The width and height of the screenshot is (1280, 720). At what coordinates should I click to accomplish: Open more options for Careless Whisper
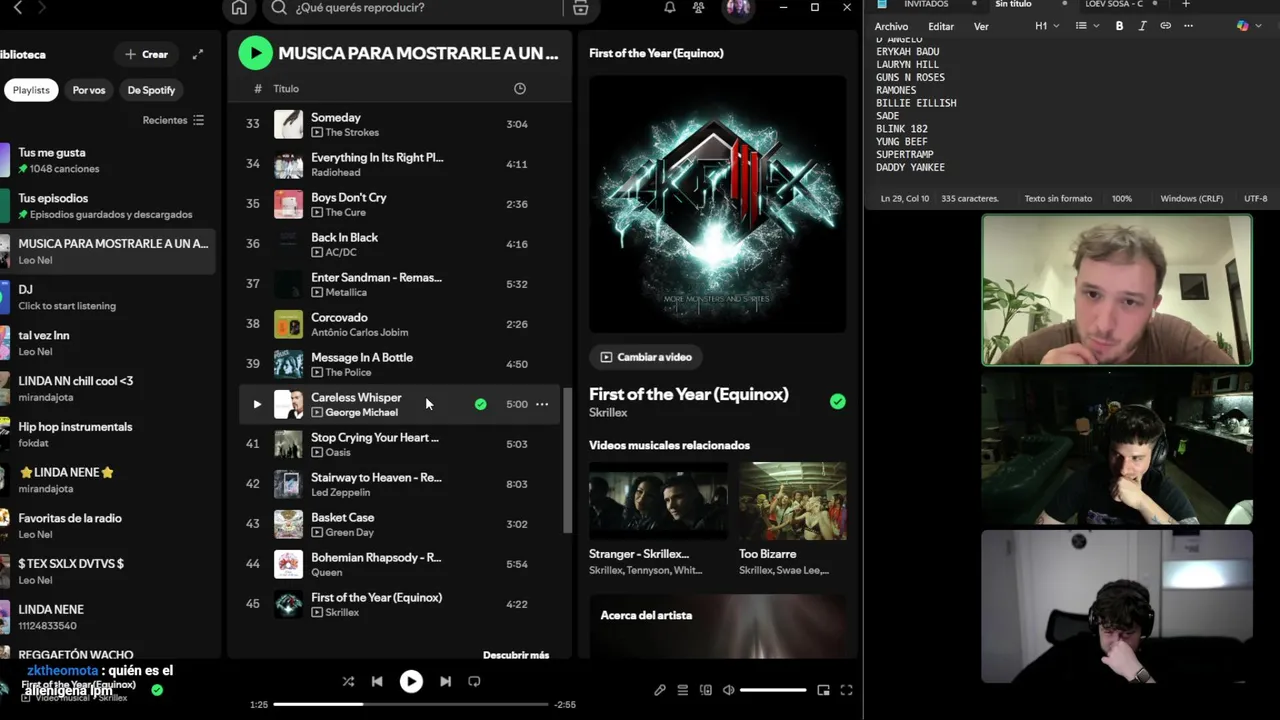click(x=542, y=404)
